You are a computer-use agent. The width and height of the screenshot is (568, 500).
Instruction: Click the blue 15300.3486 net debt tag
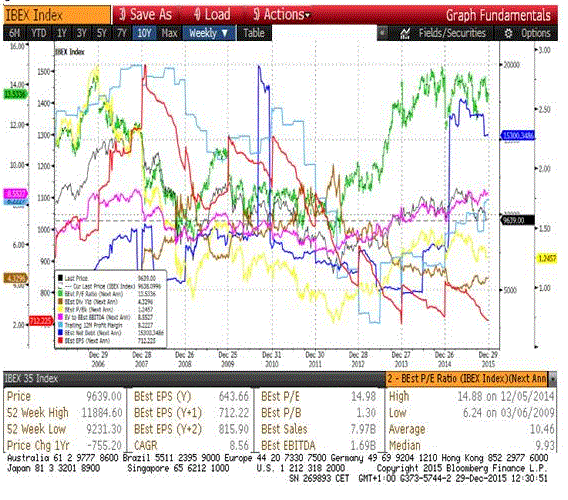518,136
